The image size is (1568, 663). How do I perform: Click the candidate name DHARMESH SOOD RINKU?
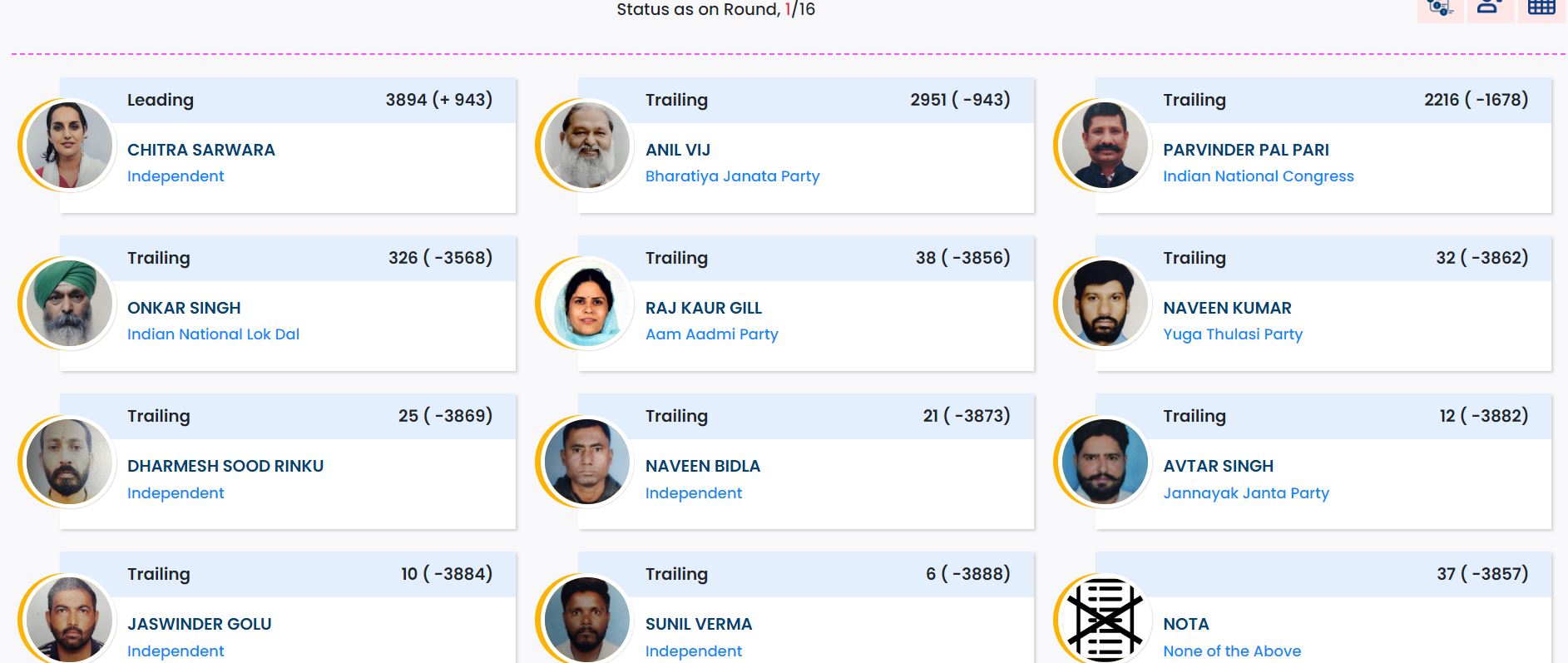pos(225,466)
